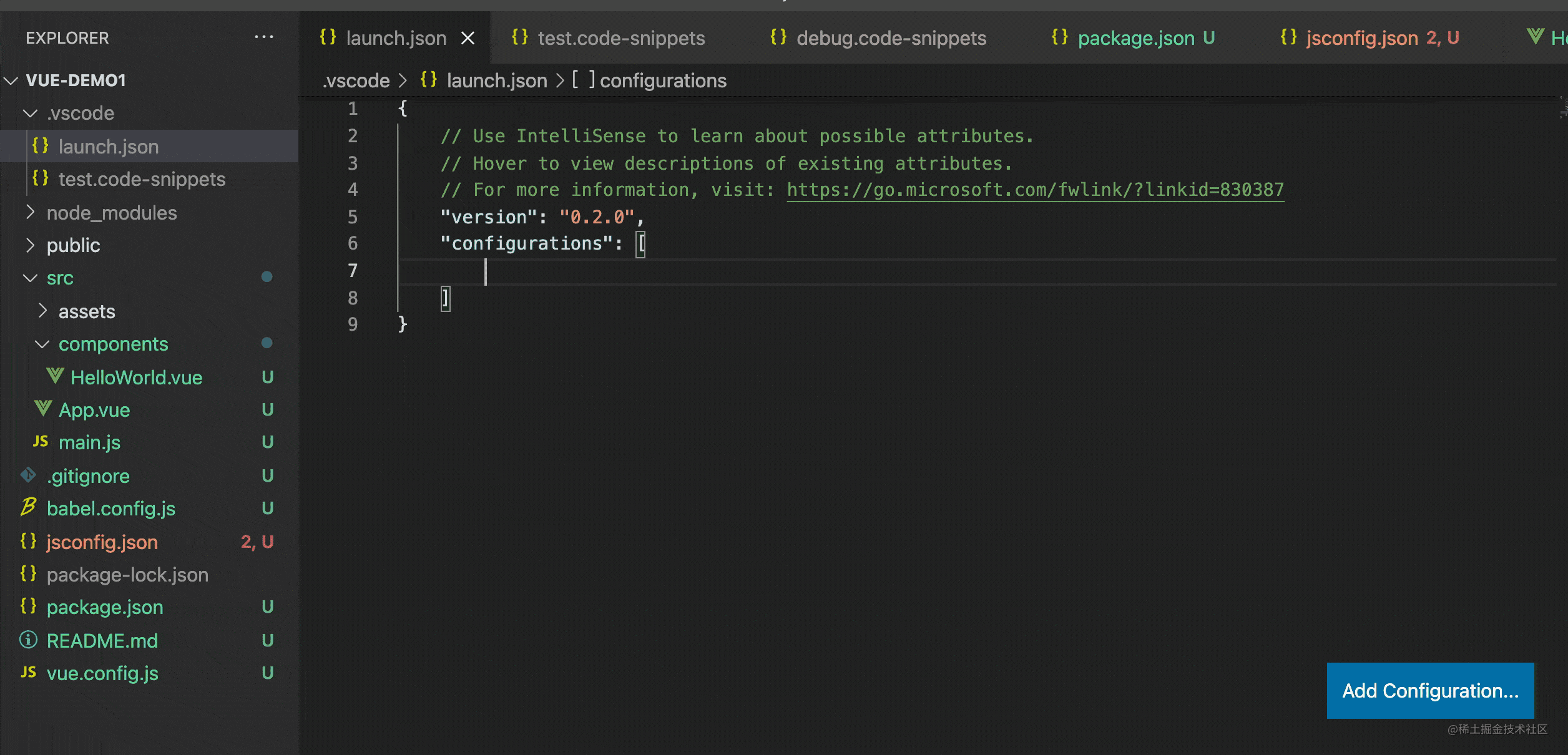Screen dimensions: 1568x755
Task: Collapse the .vscode folder
Action: tap(30, 114)
